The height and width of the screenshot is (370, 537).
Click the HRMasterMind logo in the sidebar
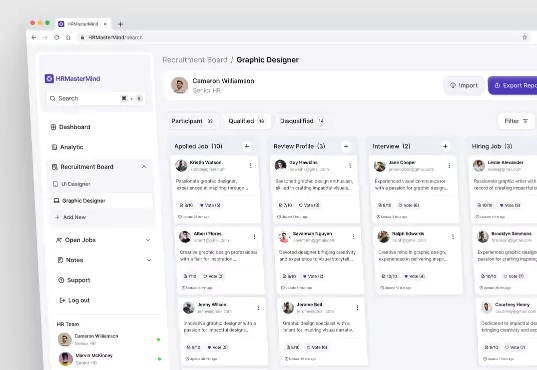point(73,78)
